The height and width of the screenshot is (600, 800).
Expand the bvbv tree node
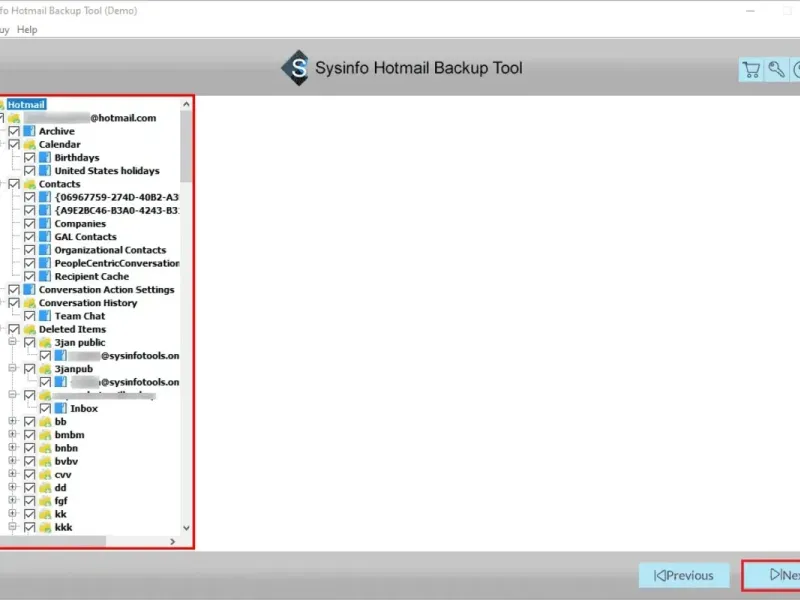13,461
